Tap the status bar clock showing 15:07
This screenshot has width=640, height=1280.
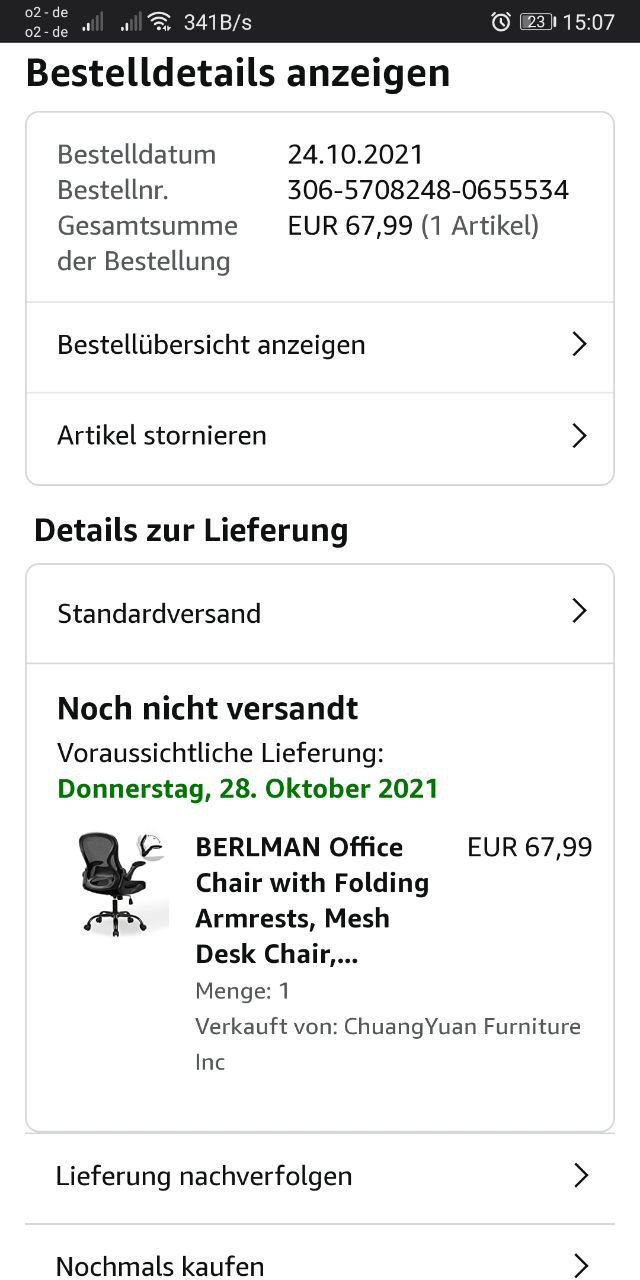pyautogui.click(x=589, y=22)
